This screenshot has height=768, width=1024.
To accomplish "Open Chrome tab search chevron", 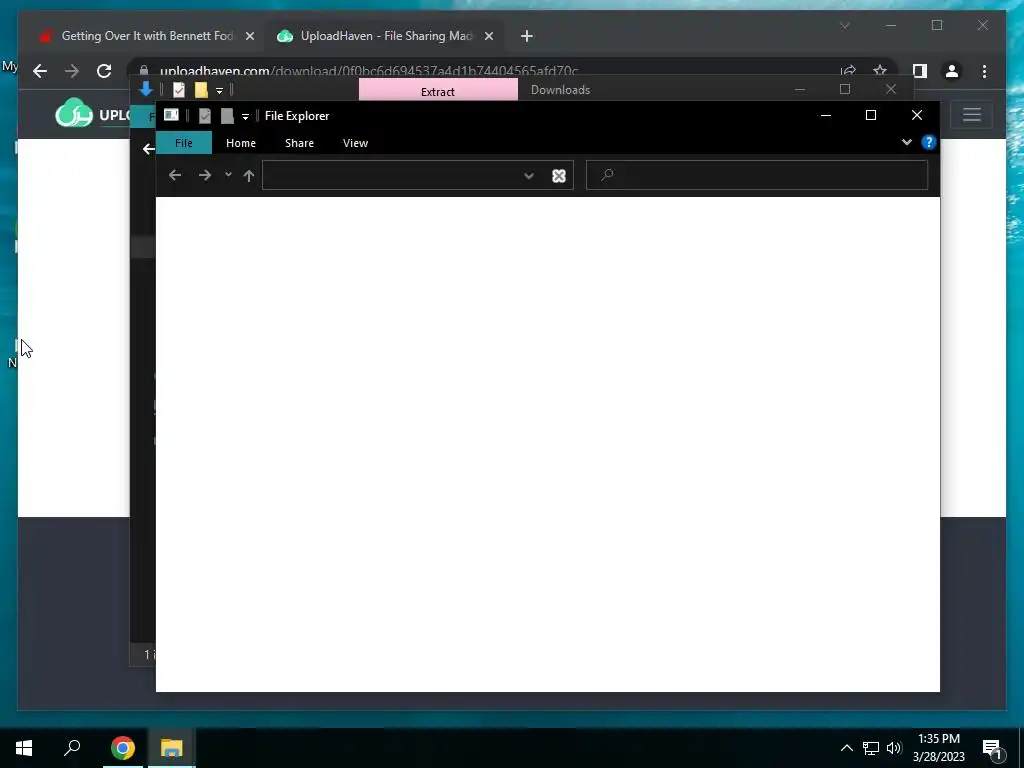I will coord(844,25).
